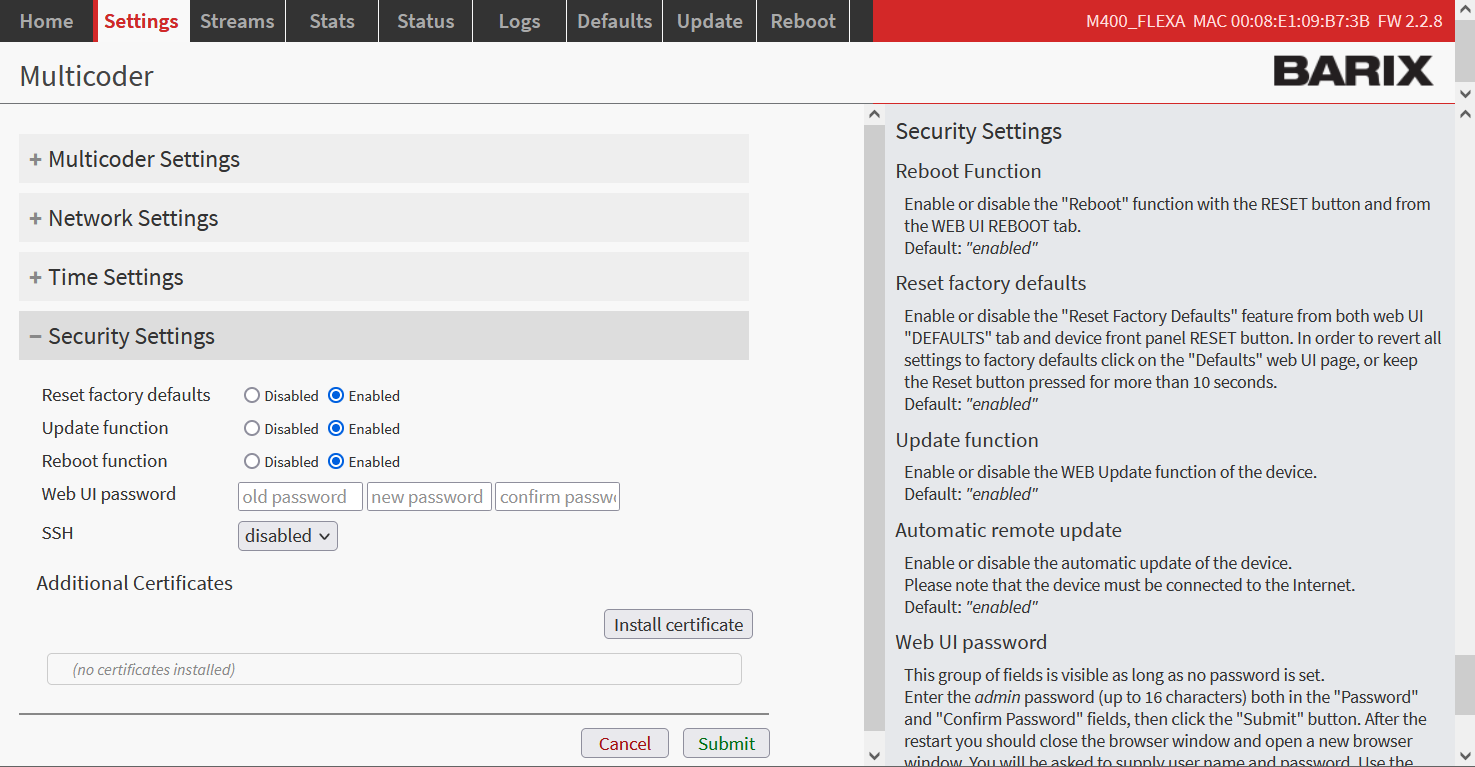Collapse the Security Settings section
Image resolution: width=1475 pixels, height=767 pixels.
point(131,336)
